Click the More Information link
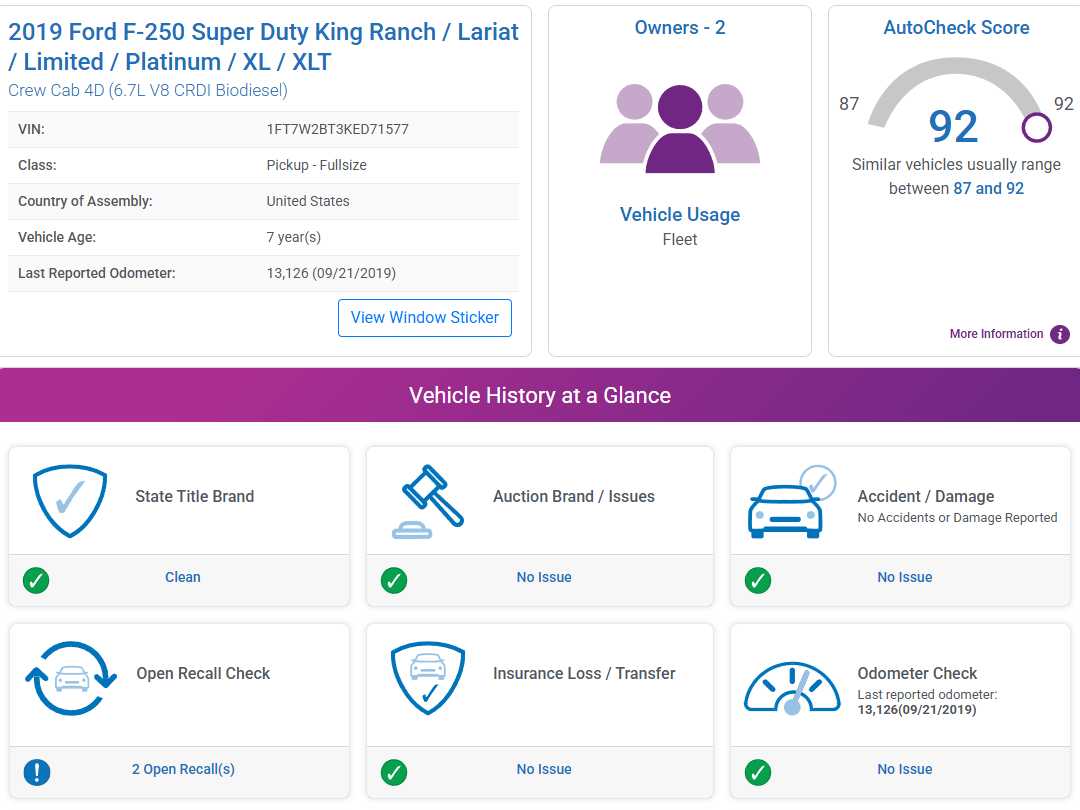This screenshot has width=1080, height=810. [996, 335]
